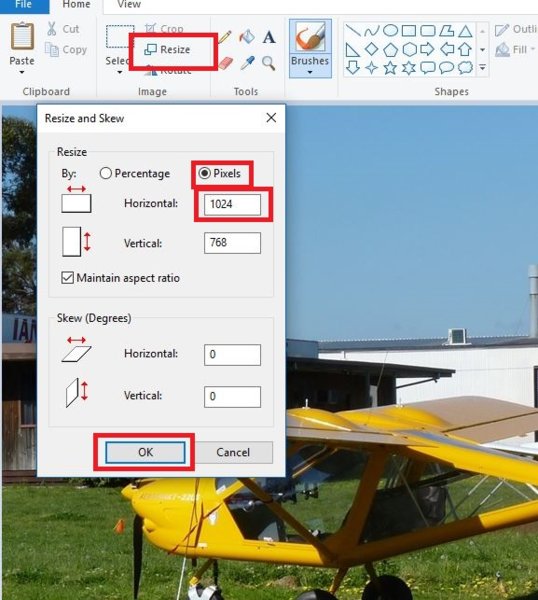Select the Magnifier tool
Image resolution: width=538 pixels, height=600 pixels.
coord(269,63)
